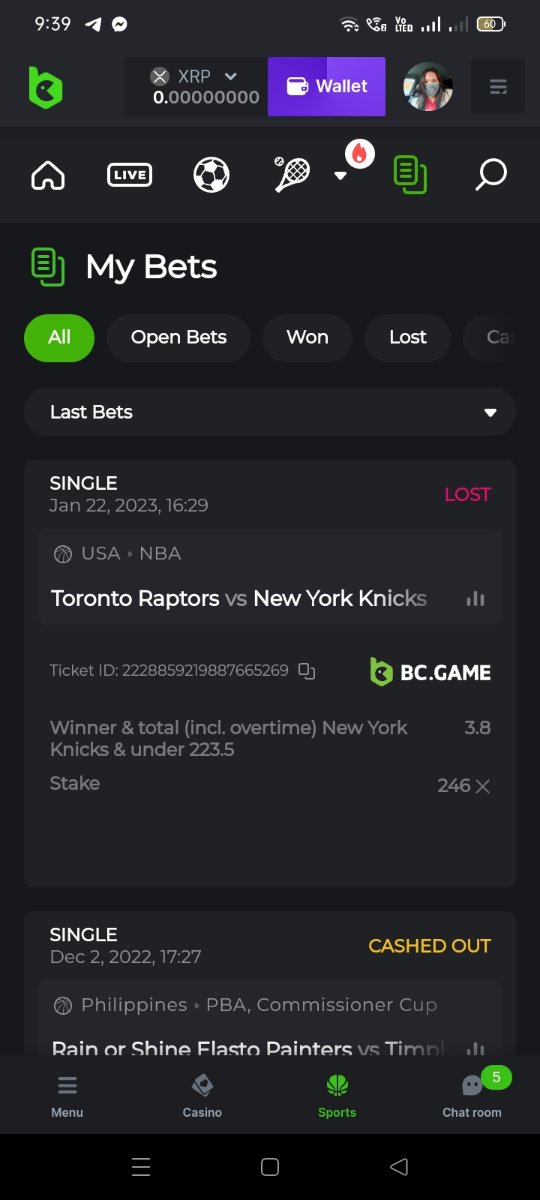Screen dimensions: 540x1200
Task: View stats for Raptors vs Knicks
Action: tap(475, 598)
